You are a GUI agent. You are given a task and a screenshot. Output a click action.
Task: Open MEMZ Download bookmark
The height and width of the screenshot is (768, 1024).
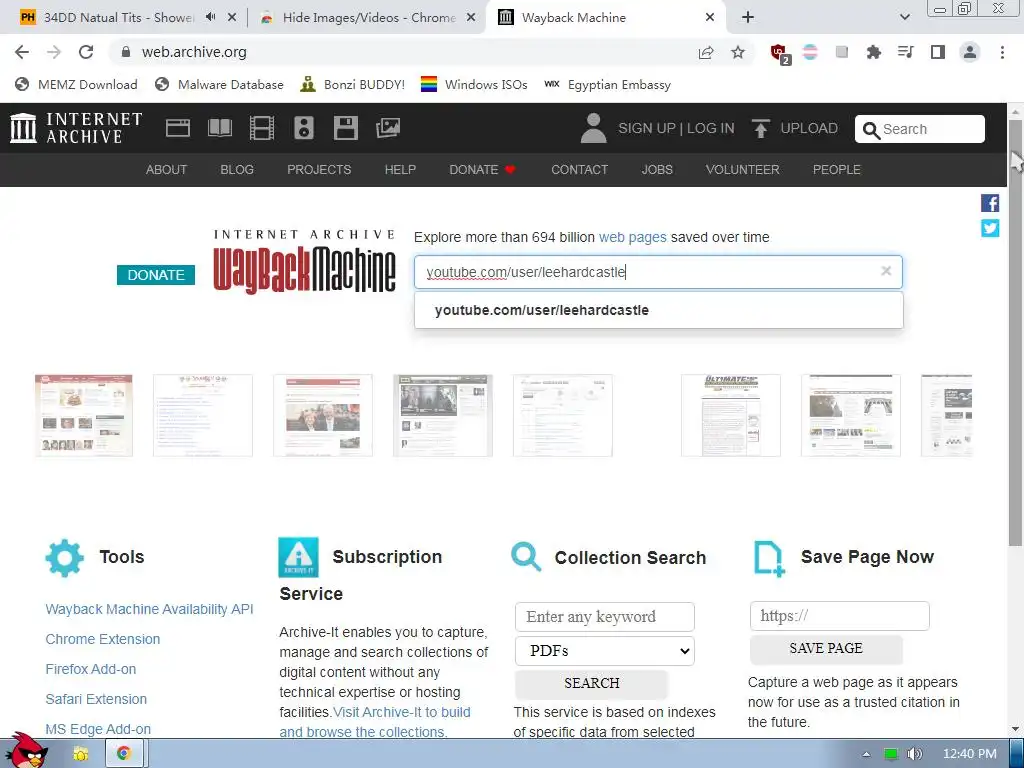[x=76, y=84]
